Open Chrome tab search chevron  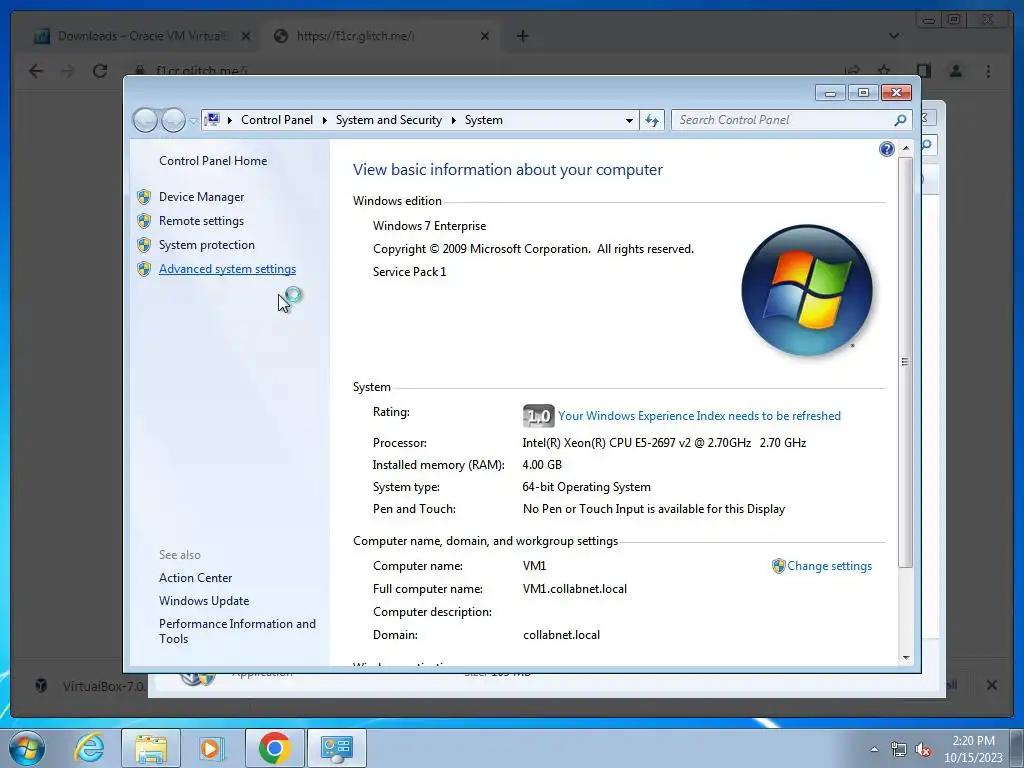coord(893,36)
